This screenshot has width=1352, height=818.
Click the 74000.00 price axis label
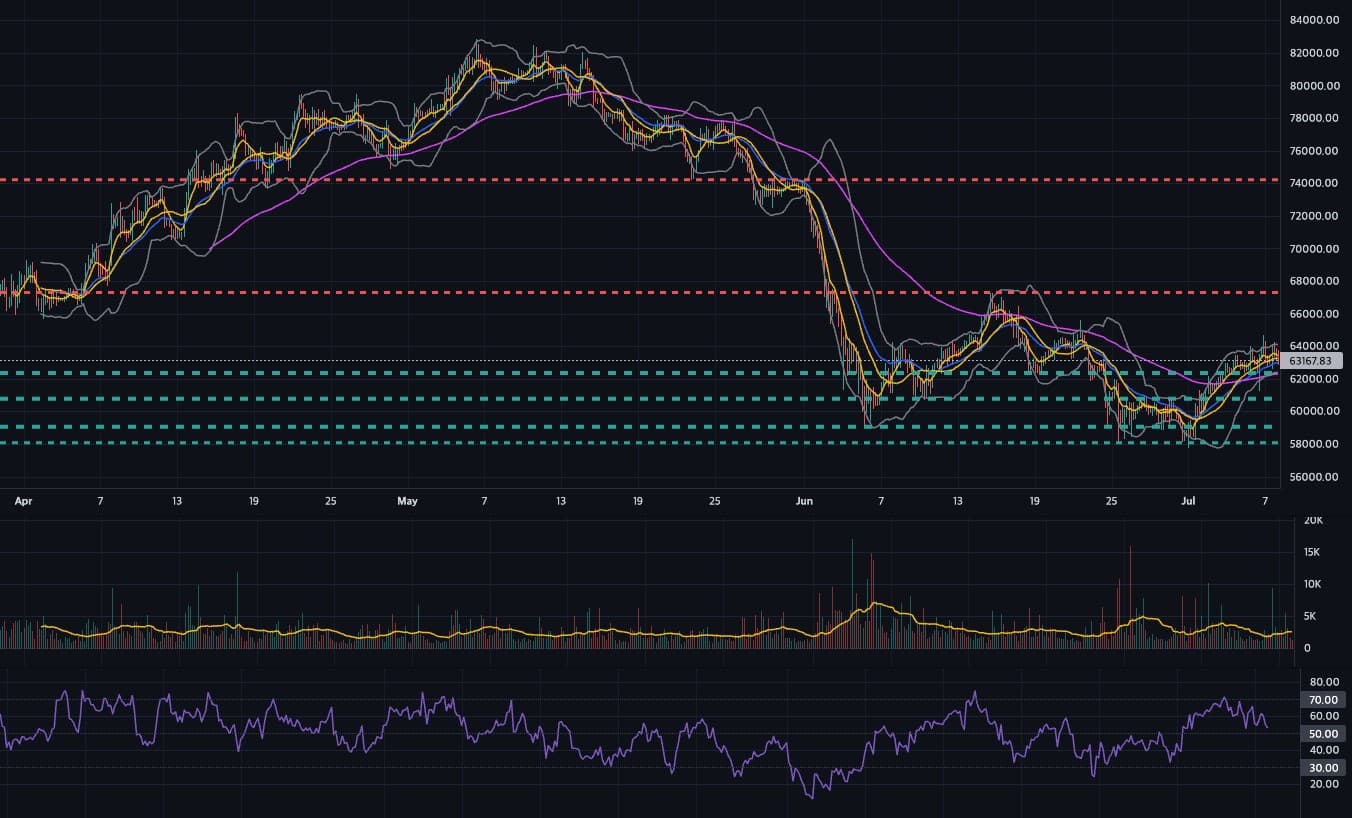1315,183
